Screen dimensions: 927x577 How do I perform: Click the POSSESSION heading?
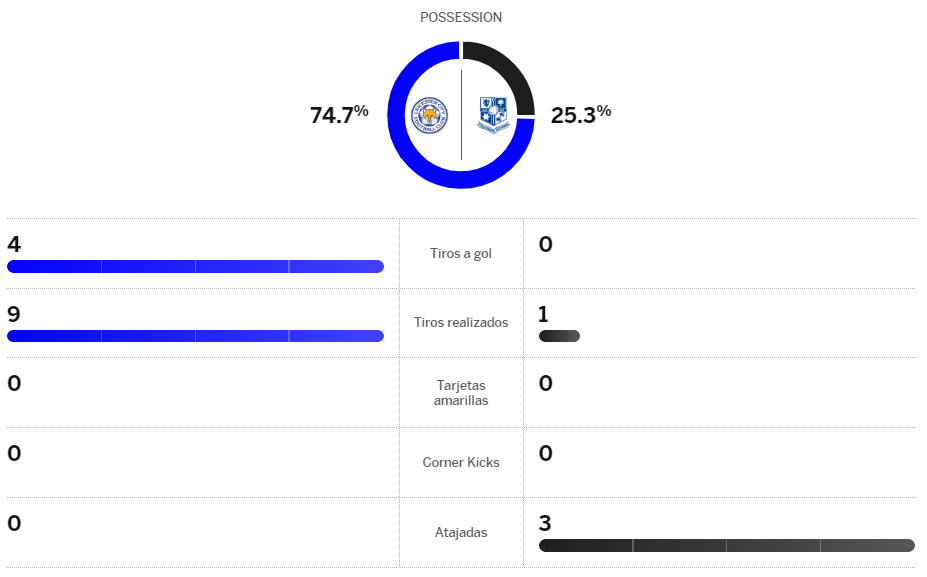[x=461, y=18]
